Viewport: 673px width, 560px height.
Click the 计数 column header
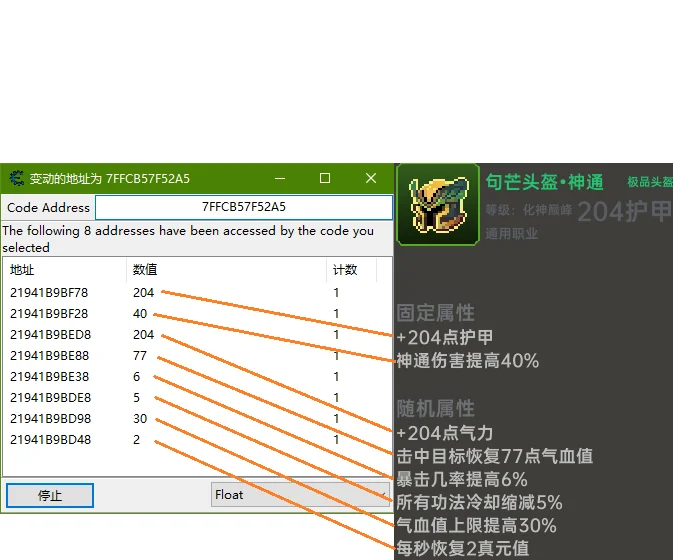357,270
